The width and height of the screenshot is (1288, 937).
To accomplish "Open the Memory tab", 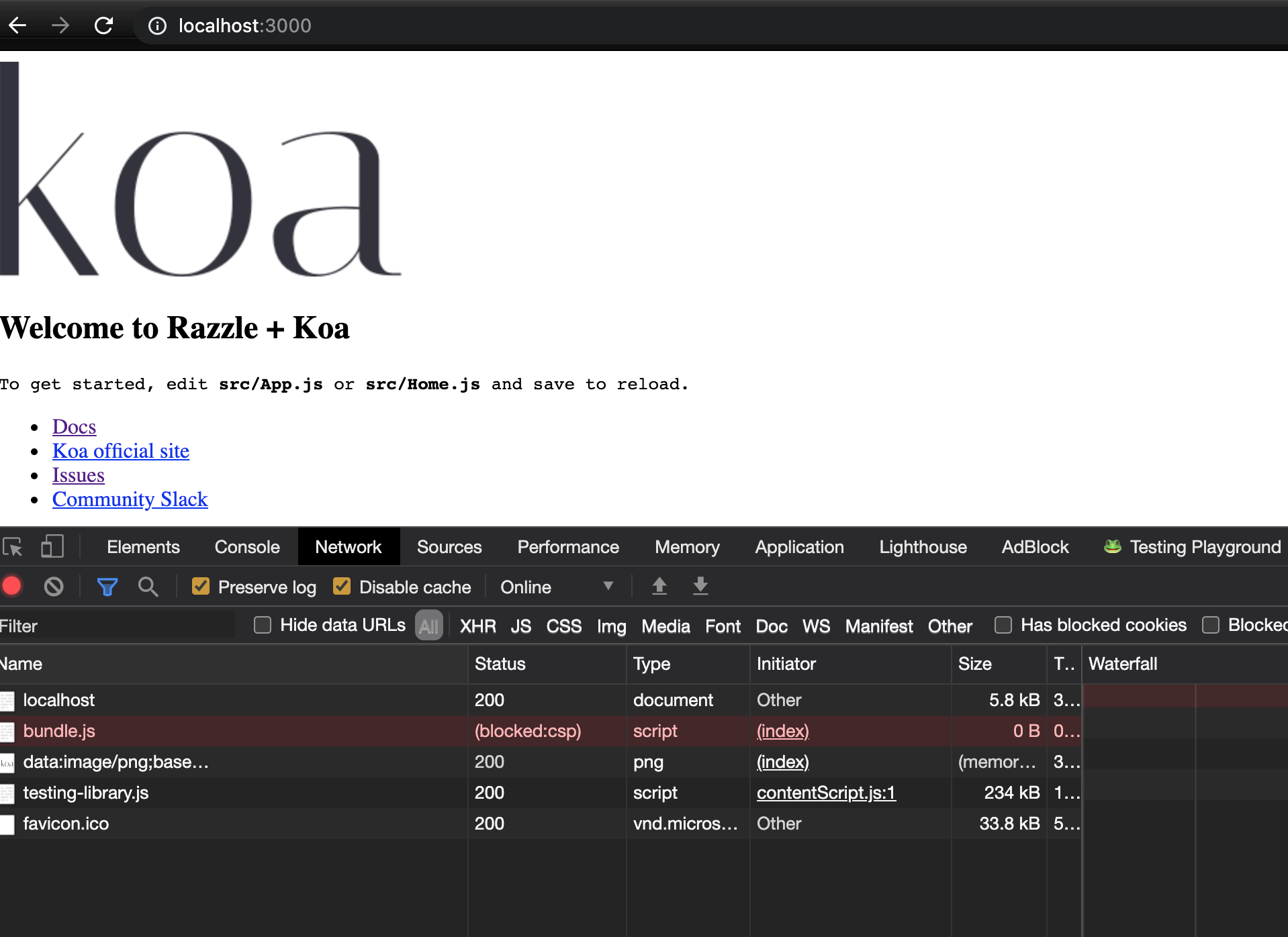I will [687, 547].
